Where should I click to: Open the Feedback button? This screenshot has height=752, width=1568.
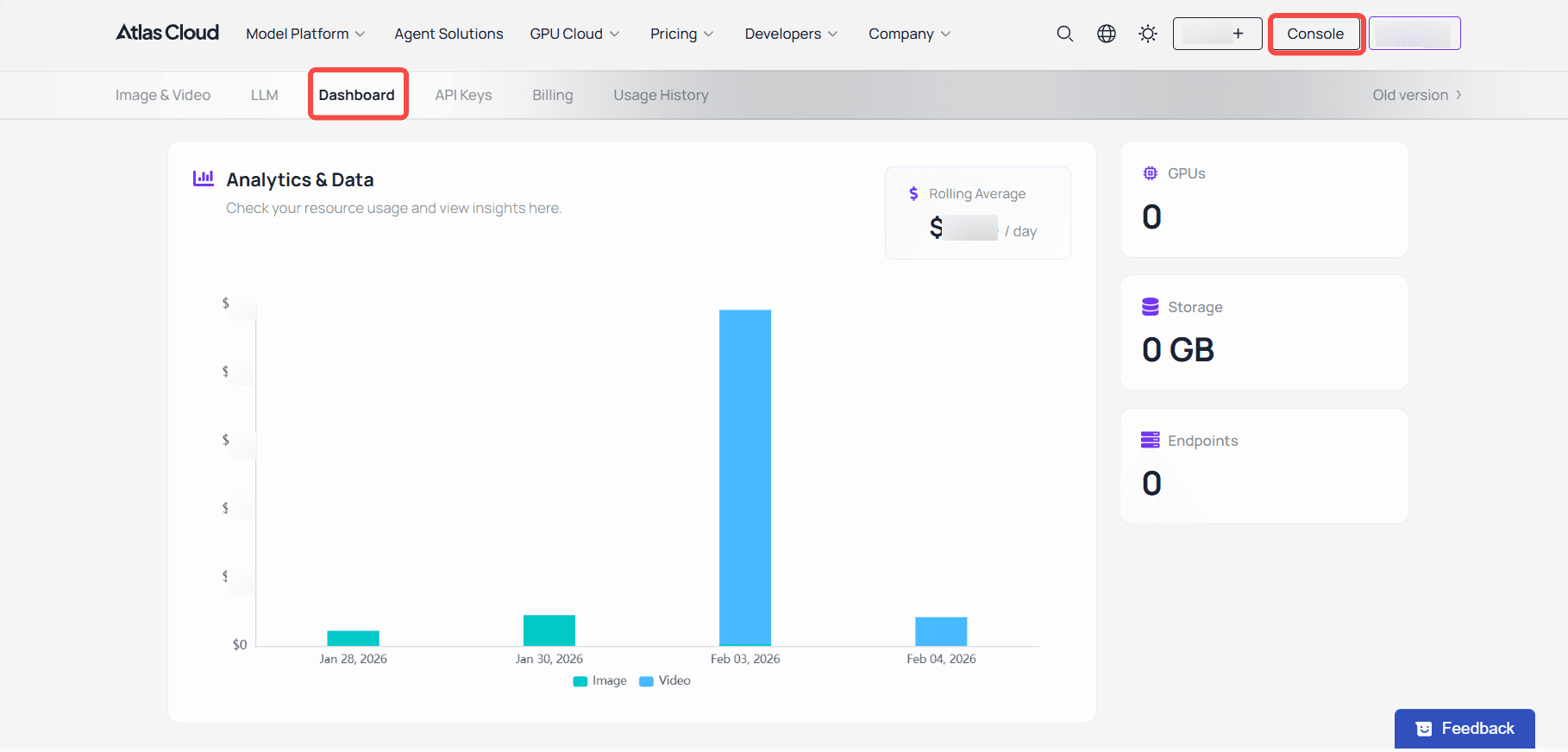[x=1465, y=729]
